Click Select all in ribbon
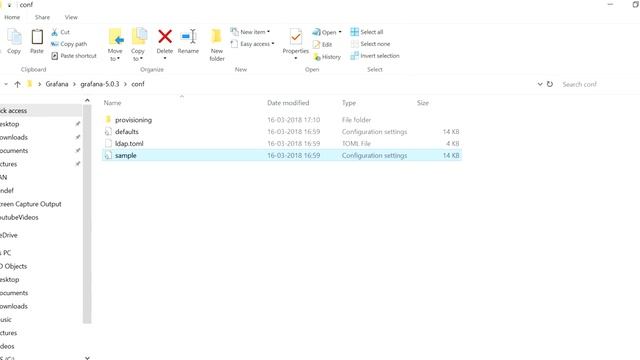640x360 pixels. tap(367, 32)
